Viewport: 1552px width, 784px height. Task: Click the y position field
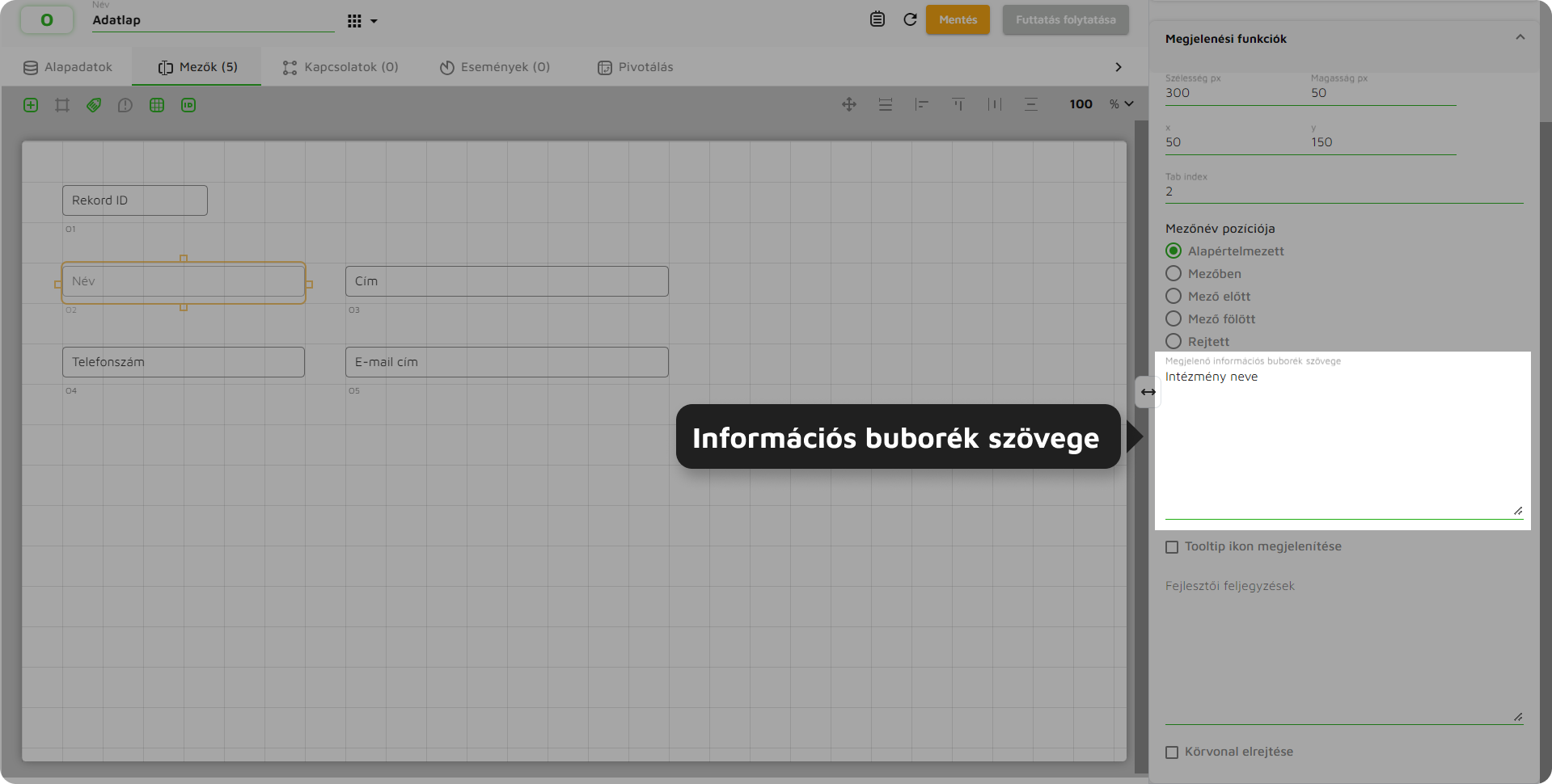(1383, 142)
